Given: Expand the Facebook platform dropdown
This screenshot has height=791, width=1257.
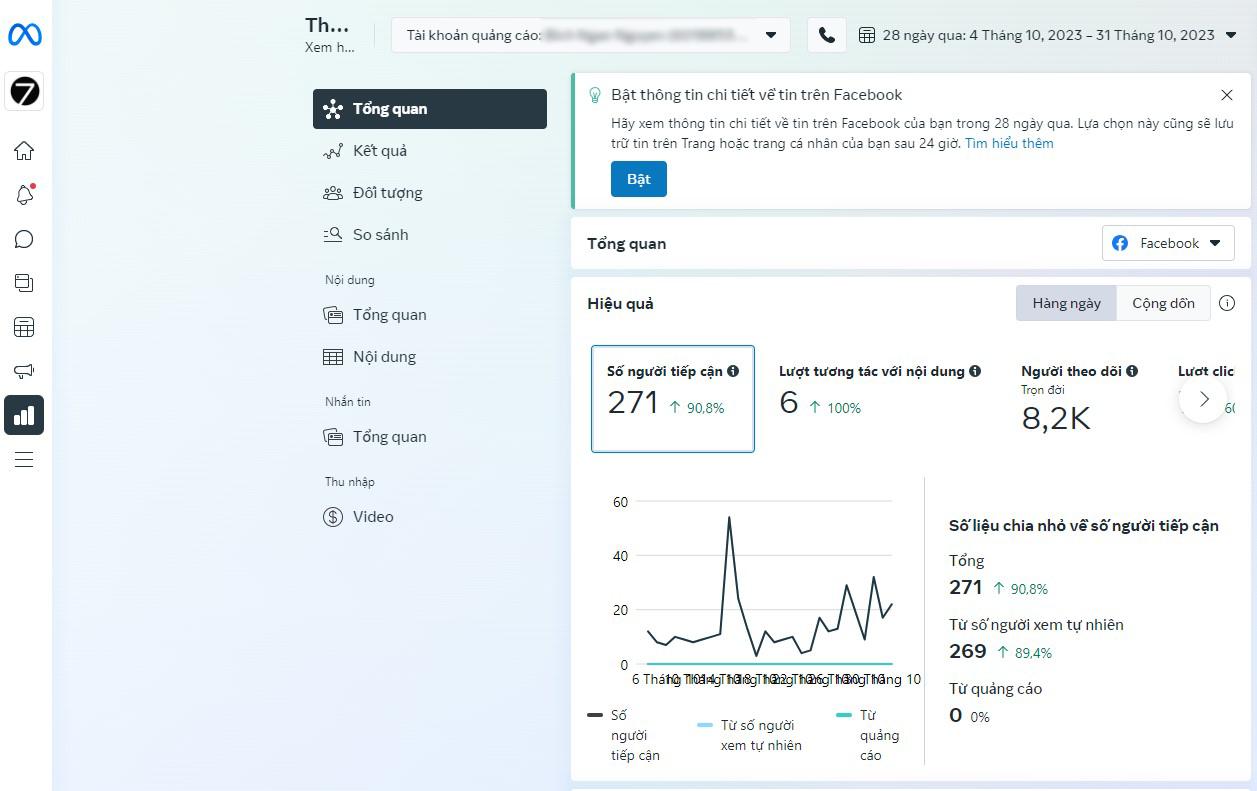Looking at the screenshot, I should click(1167, 243).
